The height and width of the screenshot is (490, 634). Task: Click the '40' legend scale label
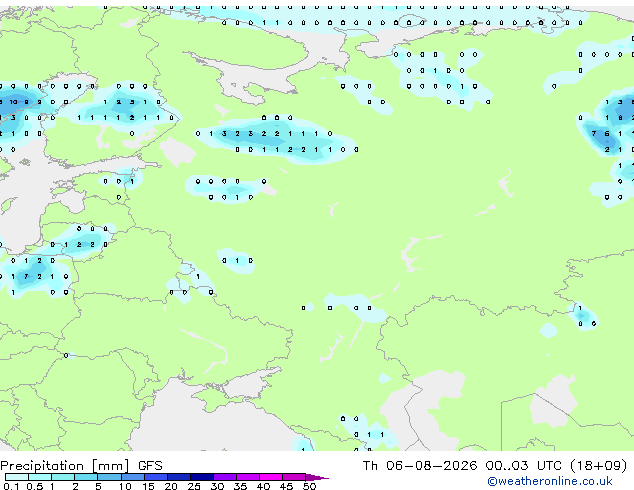(x=263, y=486)
